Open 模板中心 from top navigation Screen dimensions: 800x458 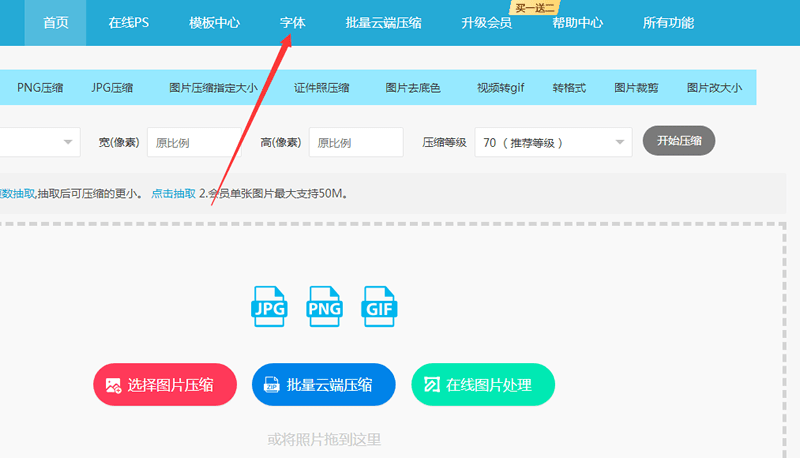click(x=214, y=22)
